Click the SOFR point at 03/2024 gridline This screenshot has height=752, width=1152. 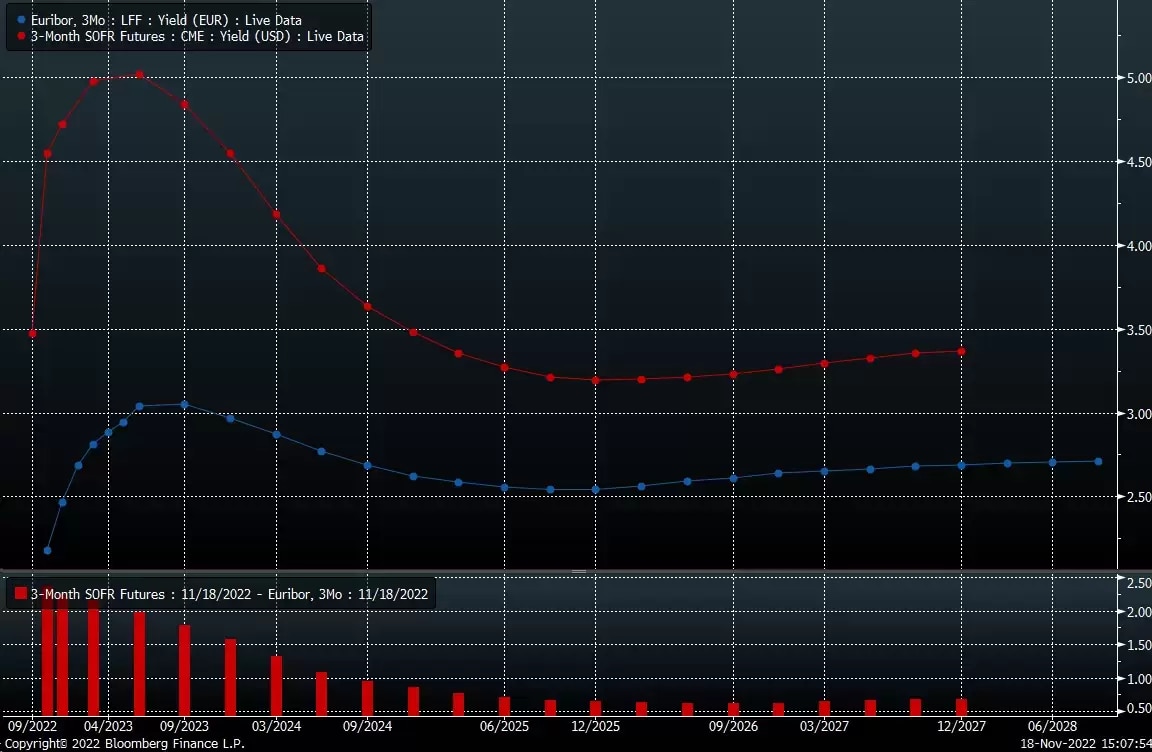(276, 214)
